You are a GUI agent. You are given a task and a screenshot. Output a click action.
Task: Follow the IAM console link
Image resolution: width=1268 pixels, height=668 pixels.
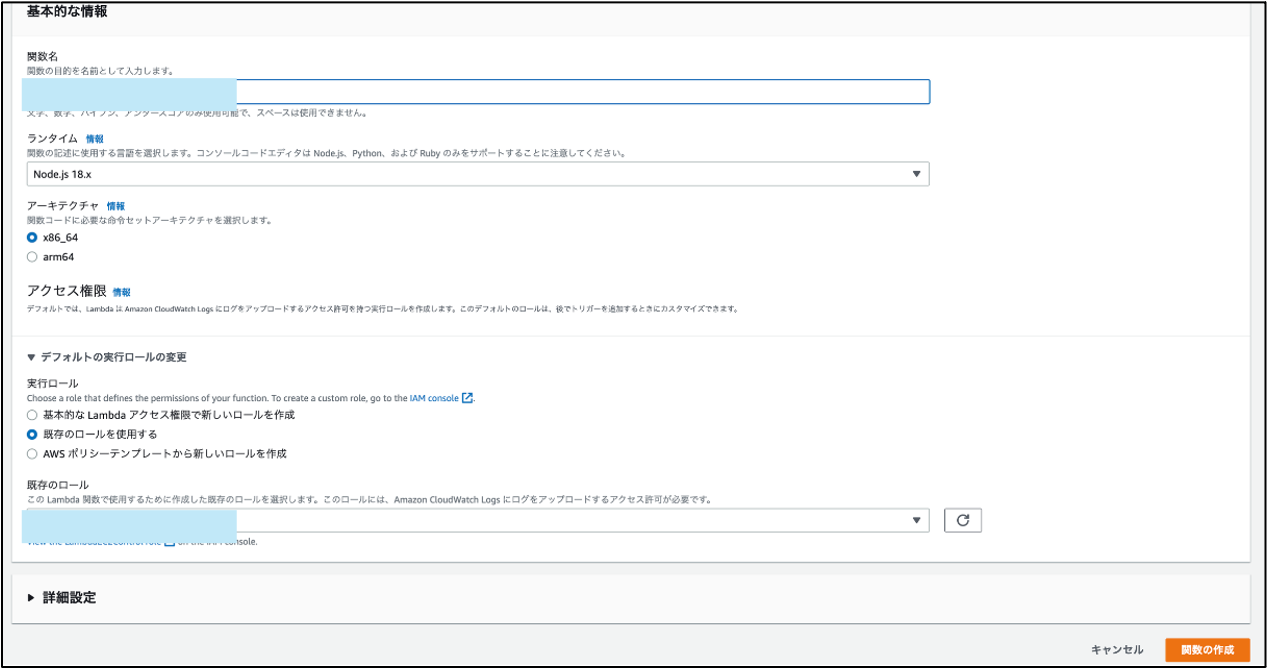[434, 397]
